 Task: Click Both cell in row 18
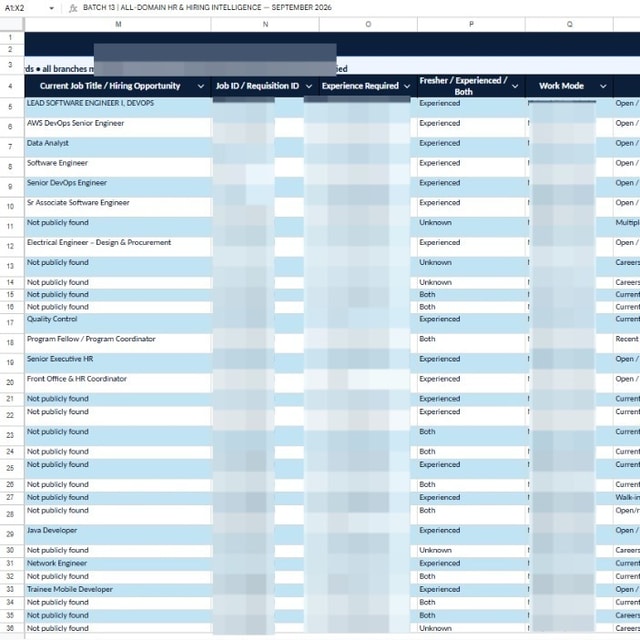(x=471, y=343)
